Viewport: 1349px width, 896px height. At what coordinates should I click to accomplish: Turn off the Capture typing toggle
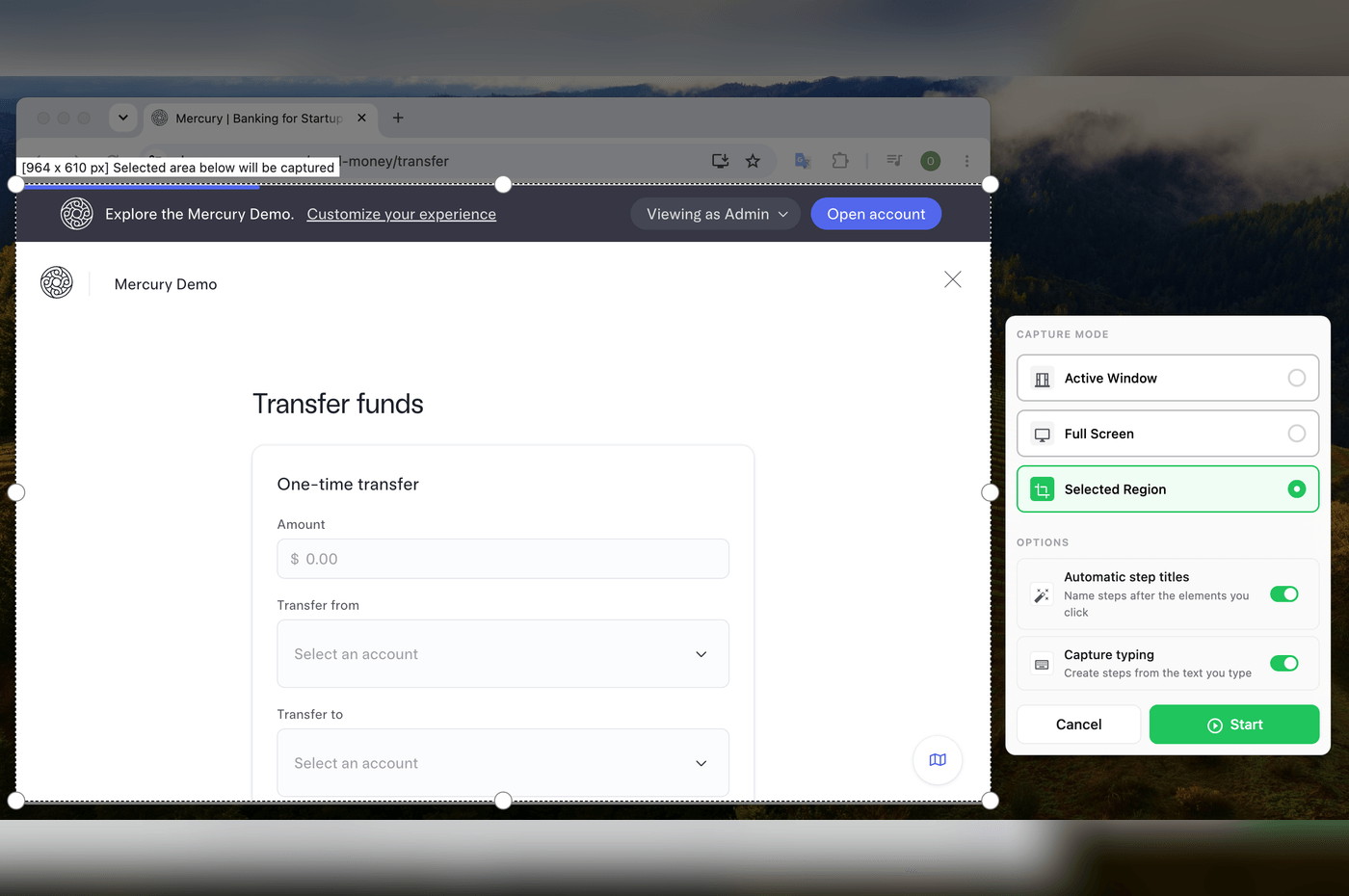point(1284,663)
